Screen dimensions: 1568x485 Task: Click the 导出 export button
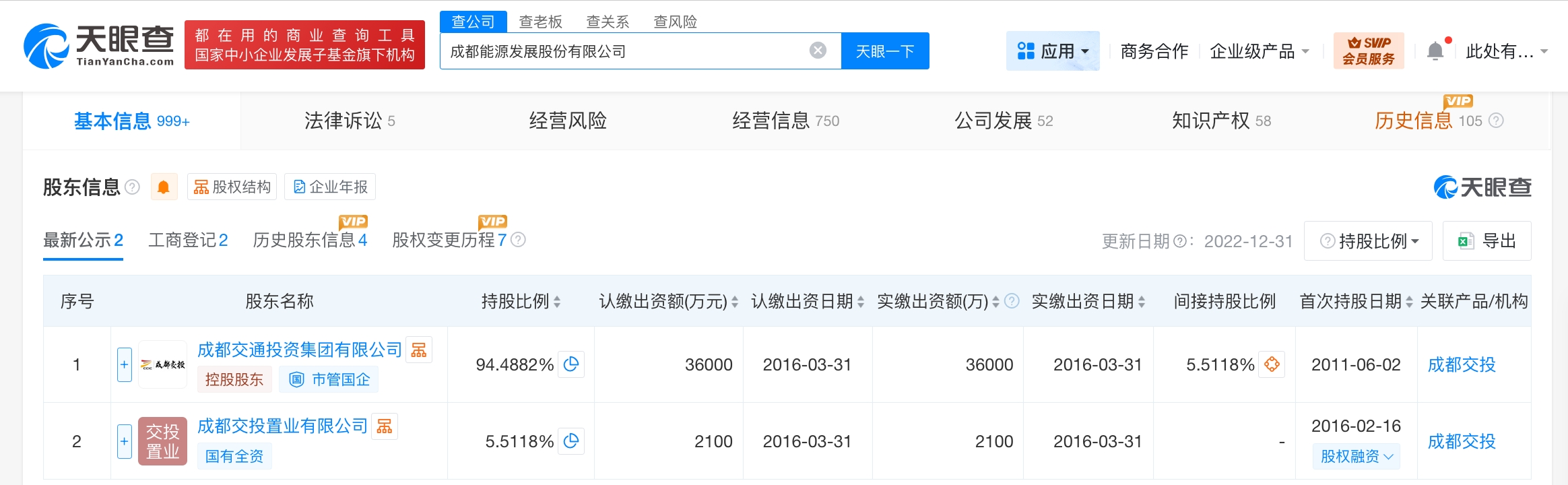pos(1487,241)
